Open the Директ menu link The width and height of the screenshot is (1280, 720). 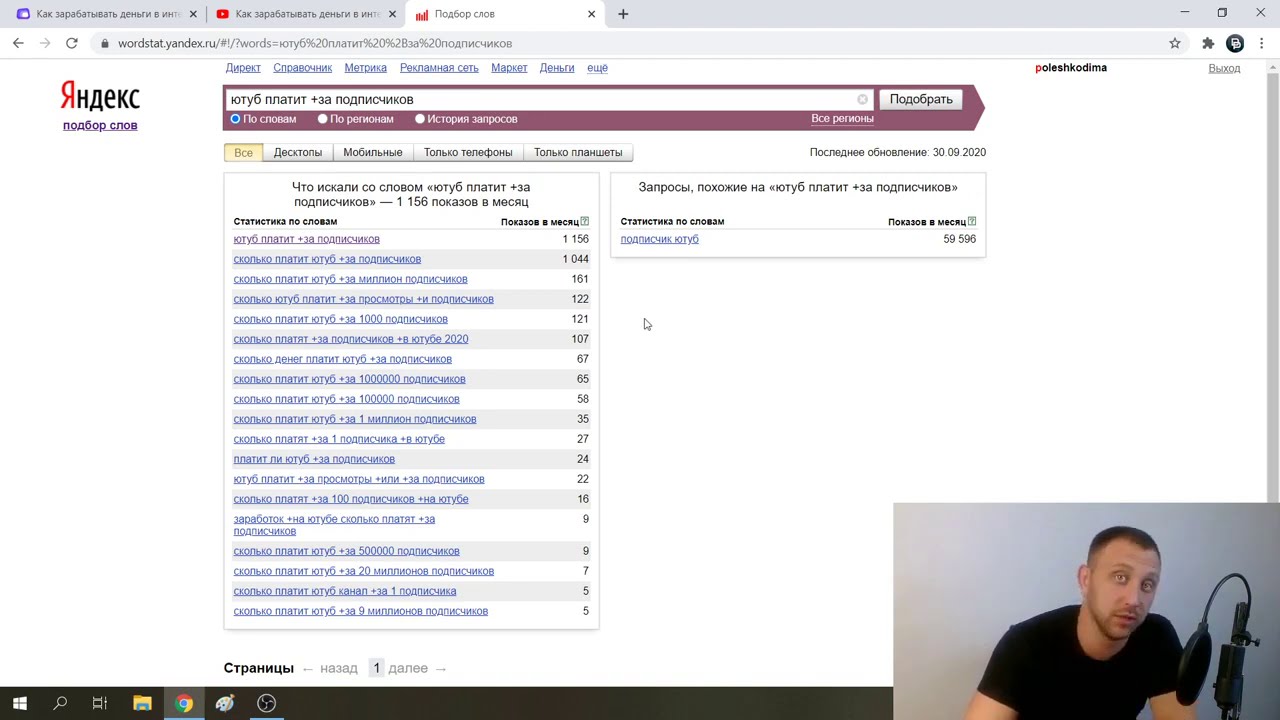coord(243,68)
